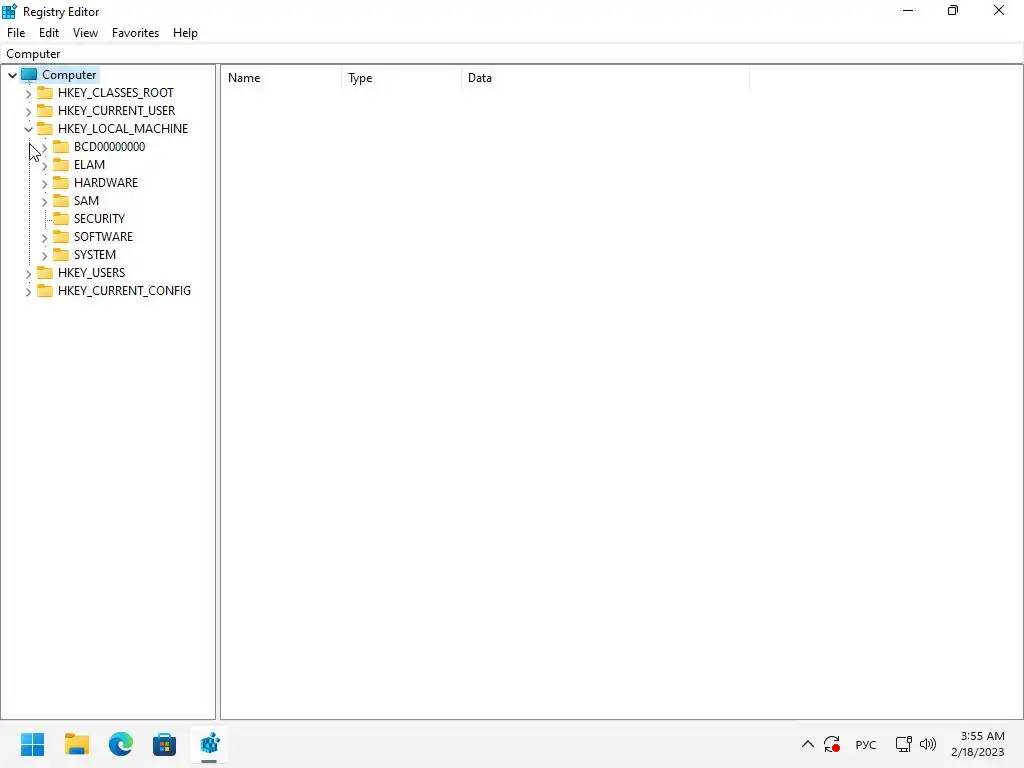This screenshot has height=768, width=1024.
Task: Click the HKEY_CLASSES_ROOT folder icon
Action: click(x=44, y=92)
